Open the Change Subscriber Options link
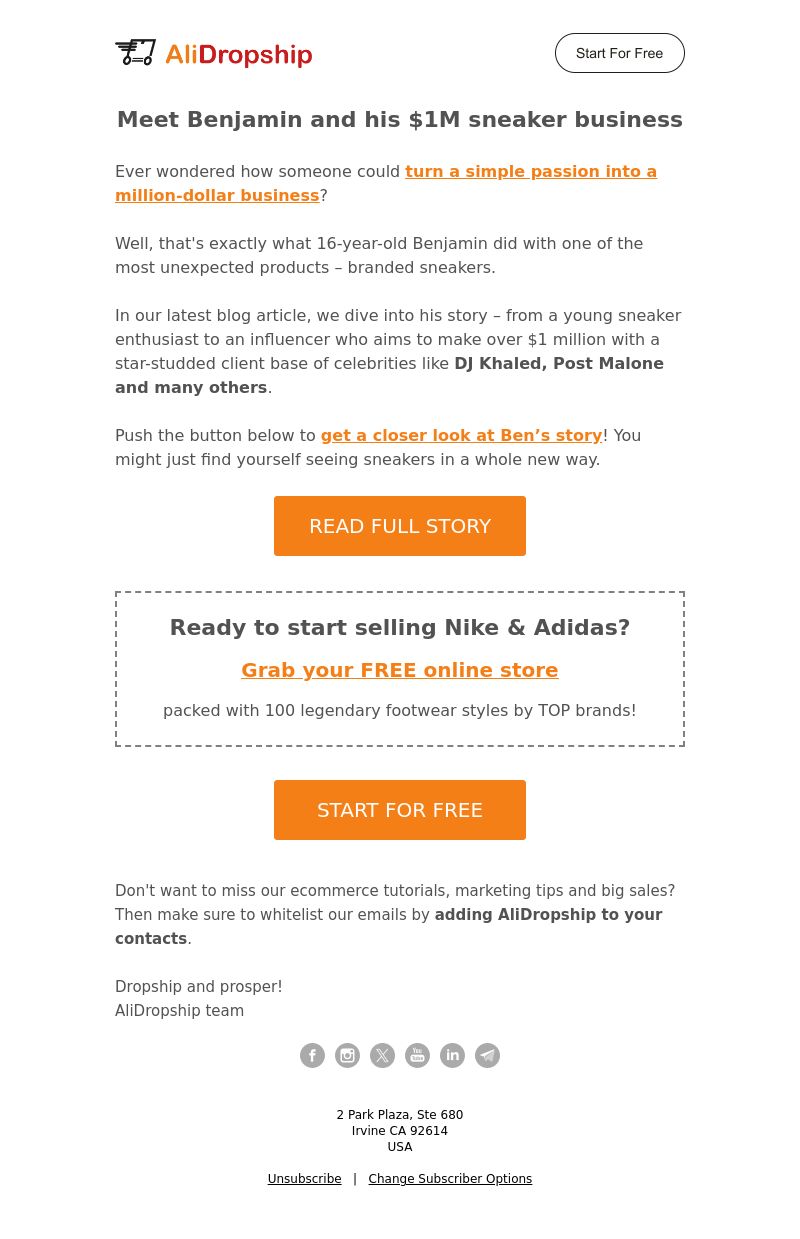This screenshot has width=800, height=1239. pyautogui.click(x=450, y=1179)
